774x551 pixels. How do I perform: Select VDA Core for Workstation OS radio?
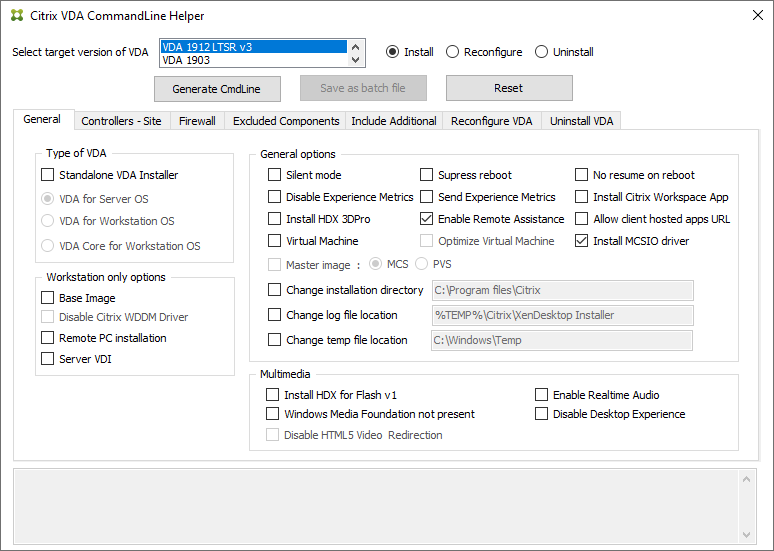(47, 245)
